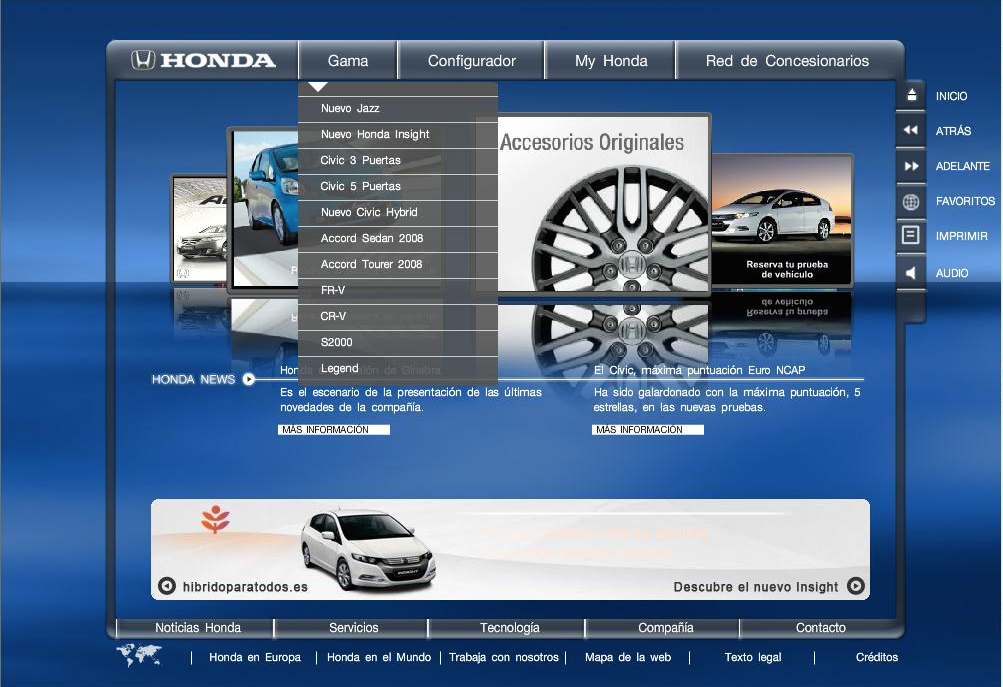The image size is (1003, 687).
Task: Select Nuevo Jazz from the list
Action: tap(398, 109)
